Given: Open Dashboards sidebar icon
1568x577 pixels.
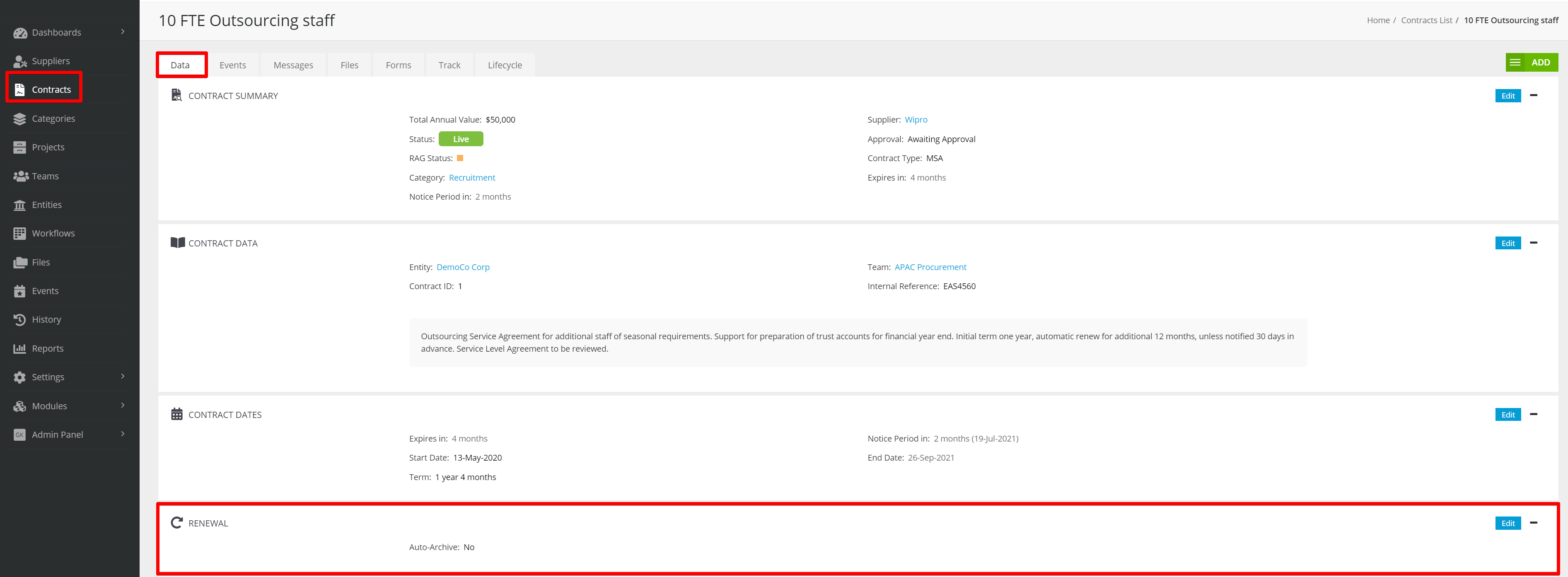Looking at the screenshot, I should point(20,33).
